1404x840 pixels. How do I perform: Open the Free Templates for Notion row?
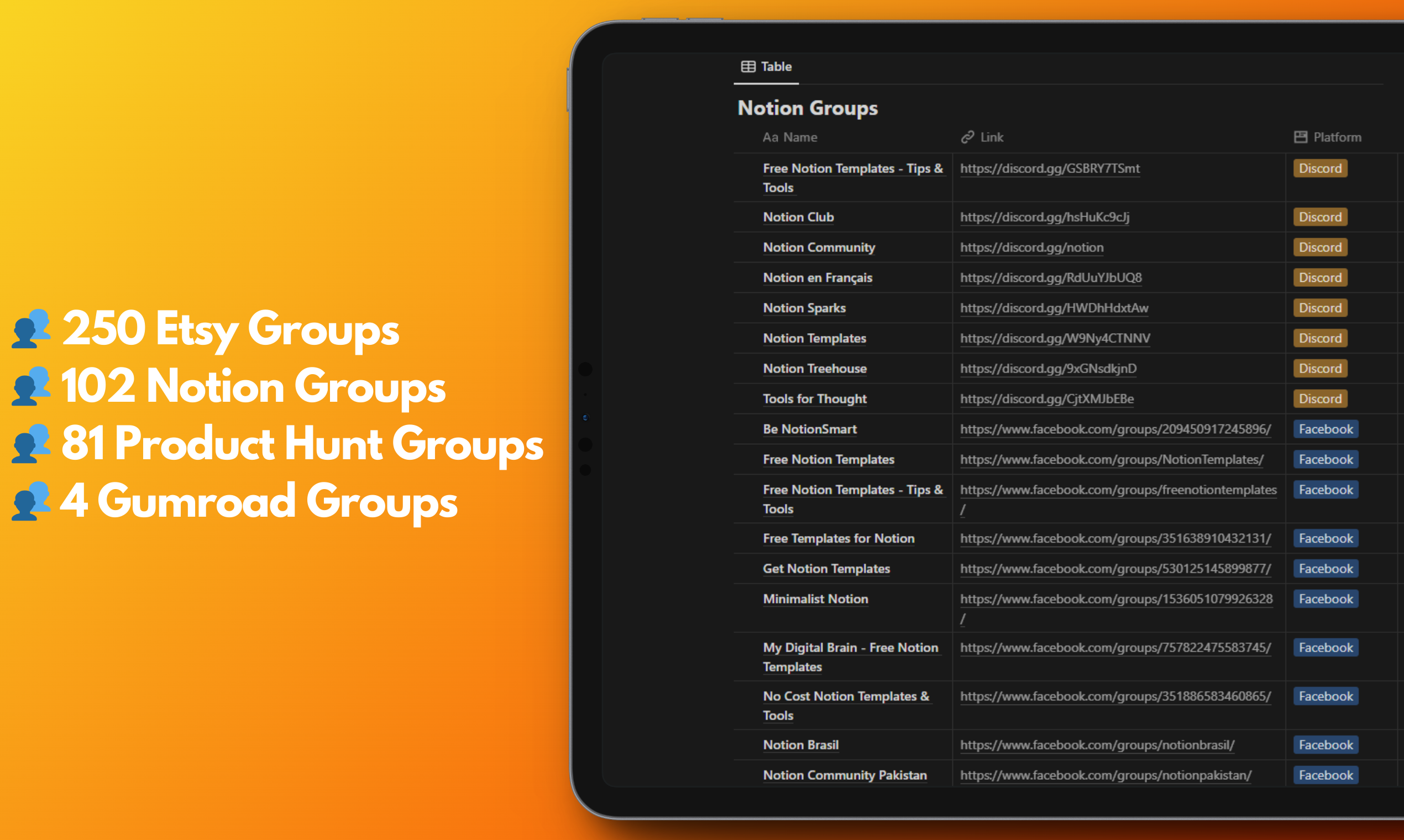(x=839, y=538)
